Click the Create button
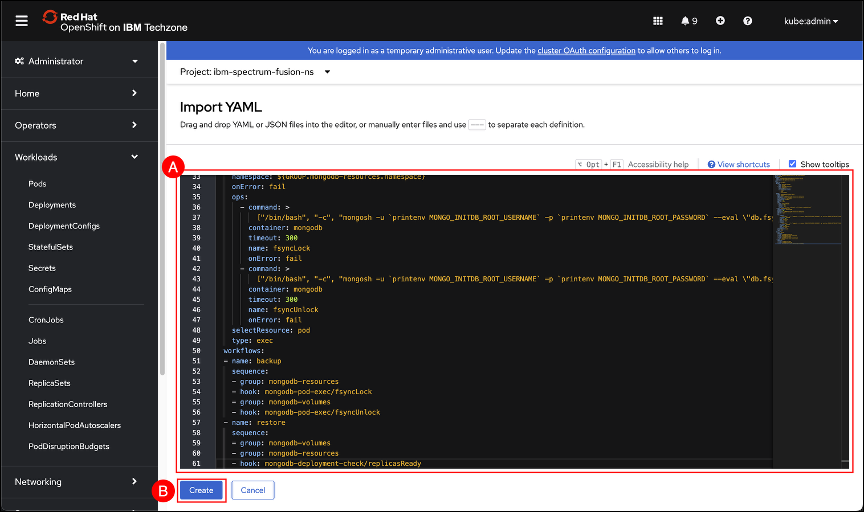Image resolution: width=864 pixels, height=512 pixels. click(201, 490)
